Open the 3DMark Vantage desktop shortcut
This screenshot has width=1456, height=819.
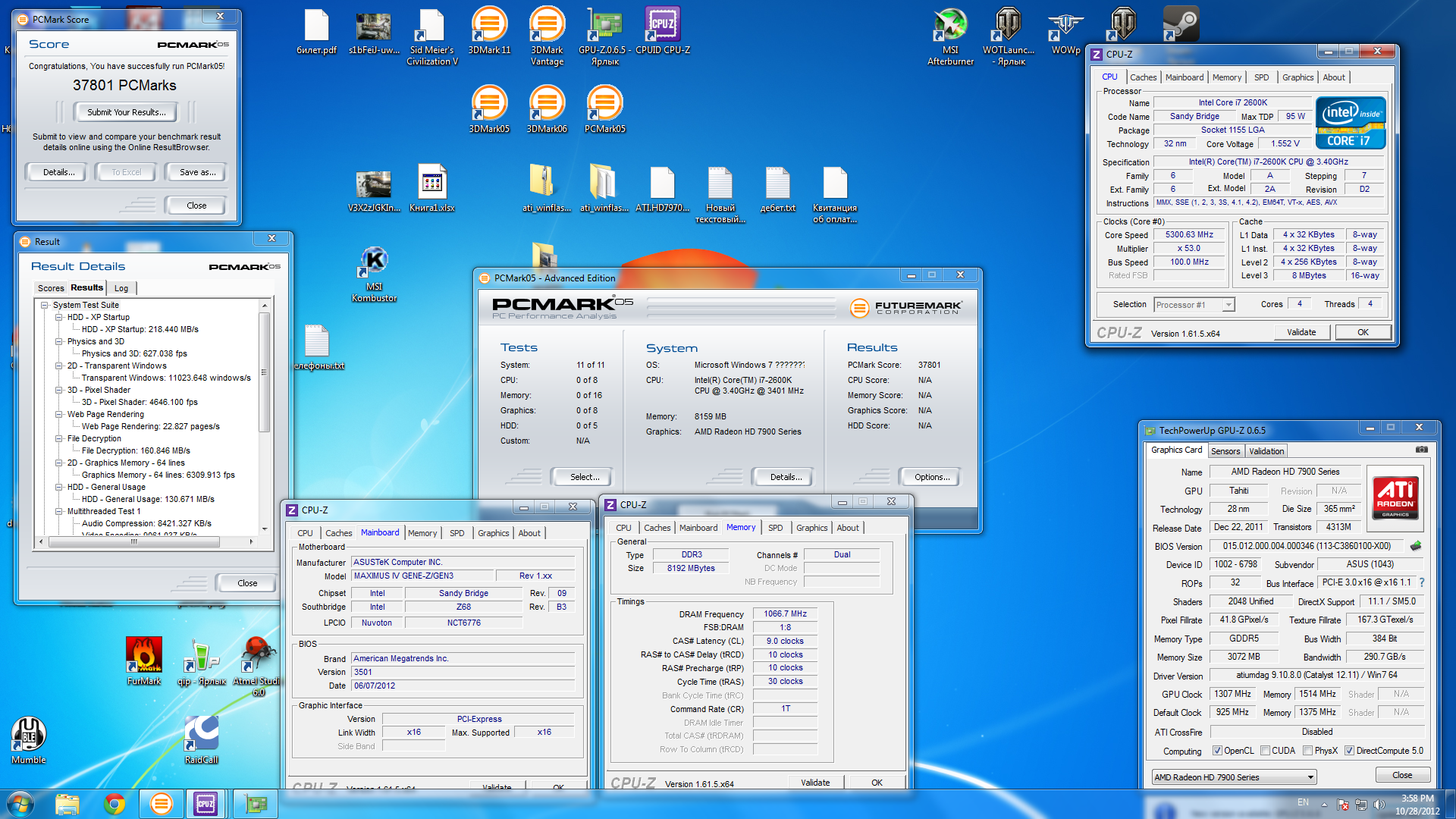tap(547, 36)
